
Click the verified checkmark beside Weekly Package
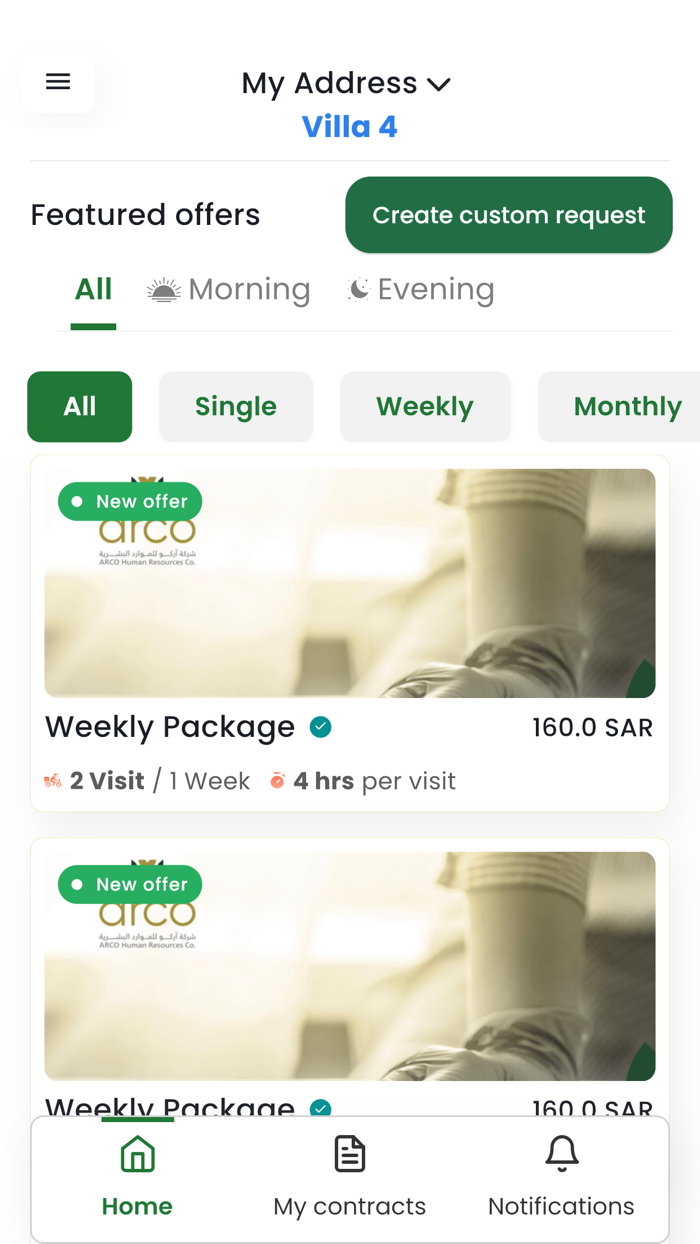[x=321, y=727]
